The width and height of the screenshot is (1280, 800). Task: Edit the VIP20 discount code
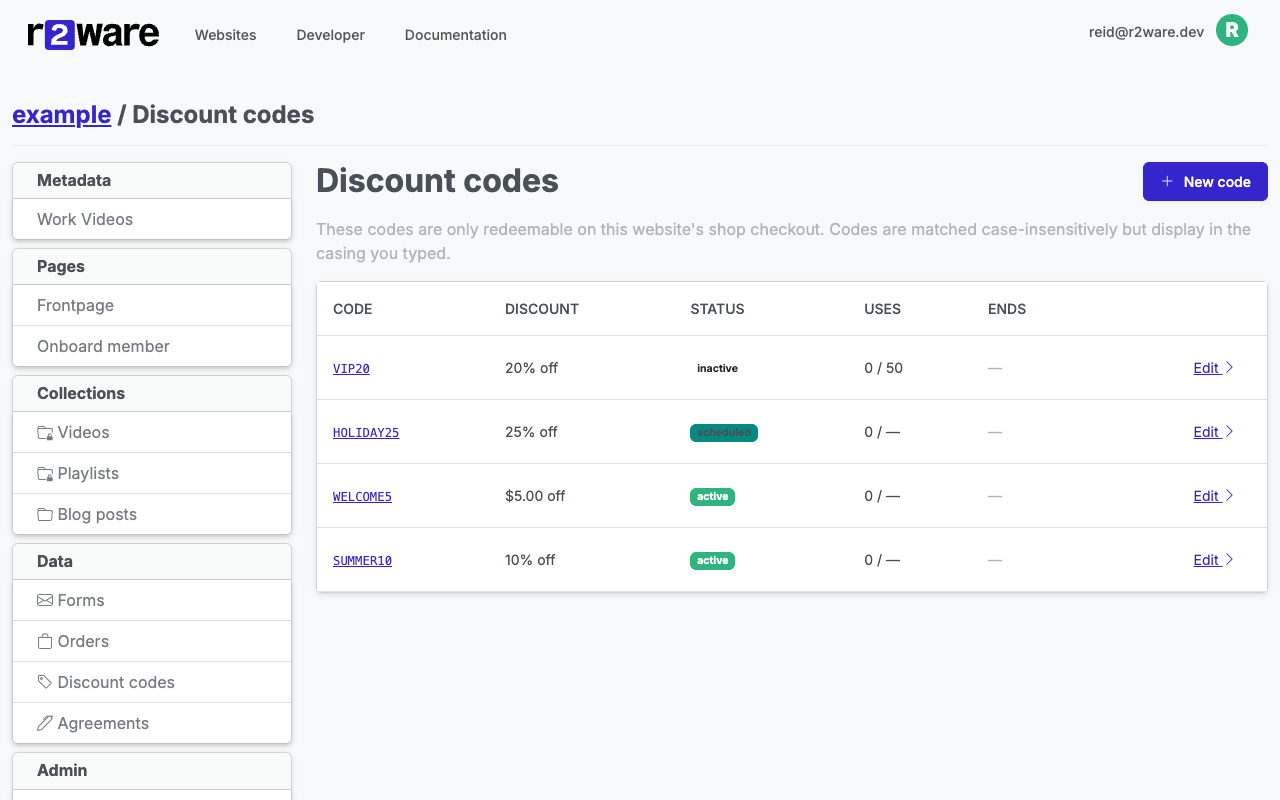coord(1214,368)
